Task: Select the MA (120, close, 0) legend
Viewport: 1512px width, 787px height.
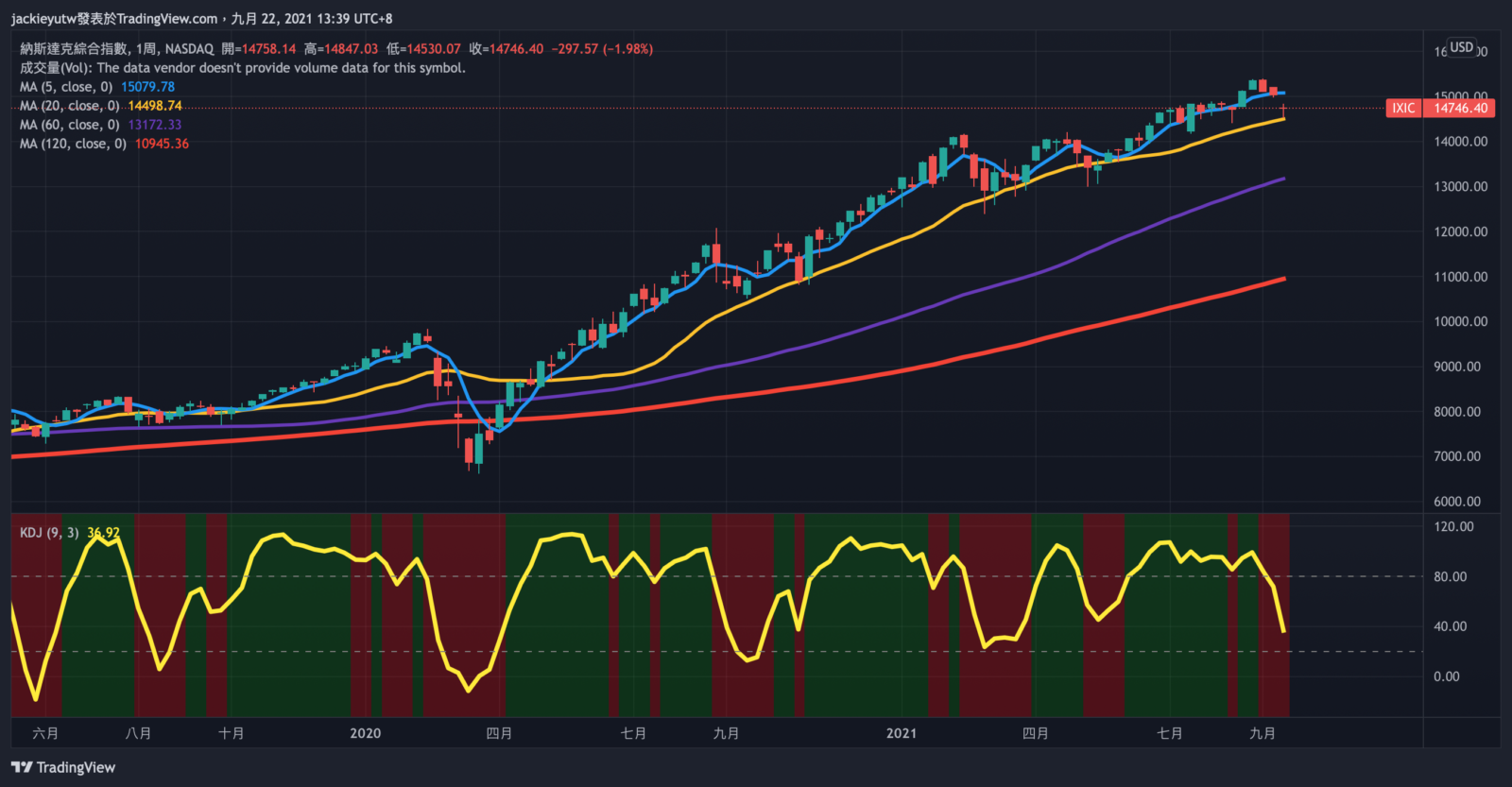Action: click(73, 144)
